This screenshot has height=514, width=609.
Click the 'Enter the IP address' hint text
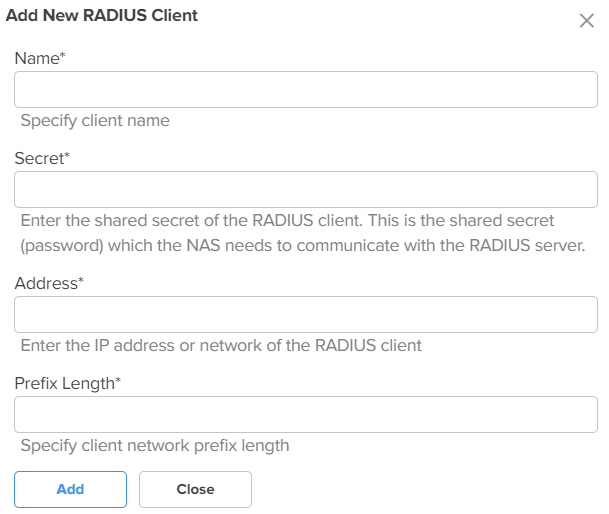pyautogui.click(x=221, y=345)
